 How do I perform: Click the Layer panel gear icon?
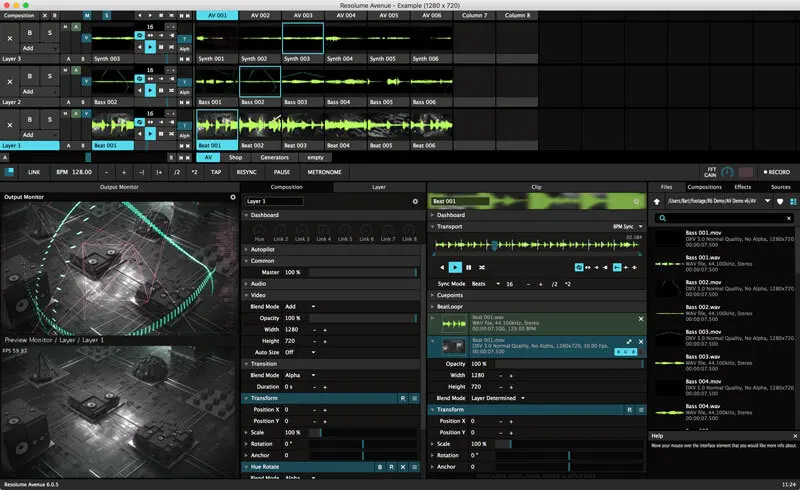pos(415,201)
